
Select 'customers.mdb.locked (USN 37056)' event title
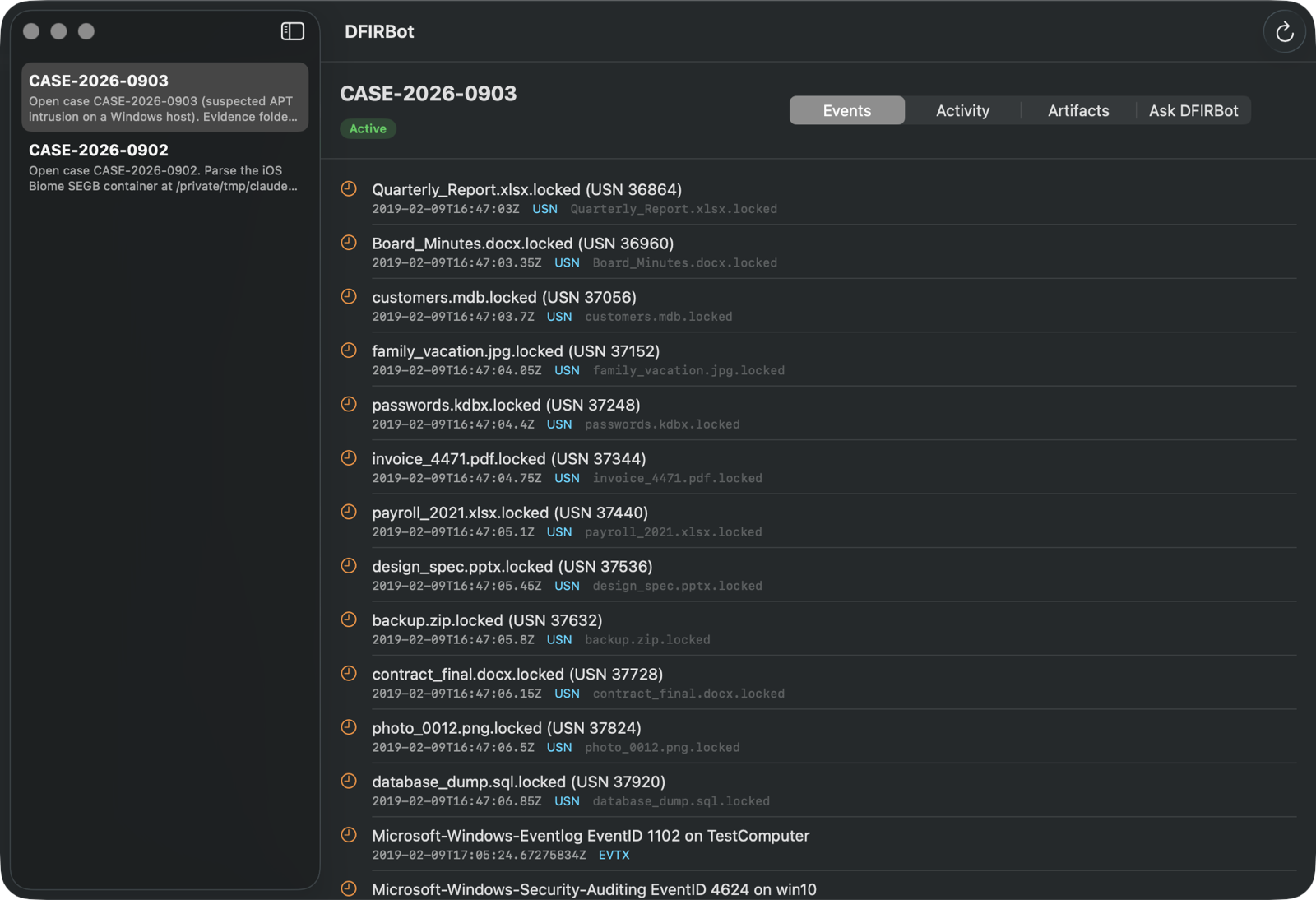tap(504, 297)
